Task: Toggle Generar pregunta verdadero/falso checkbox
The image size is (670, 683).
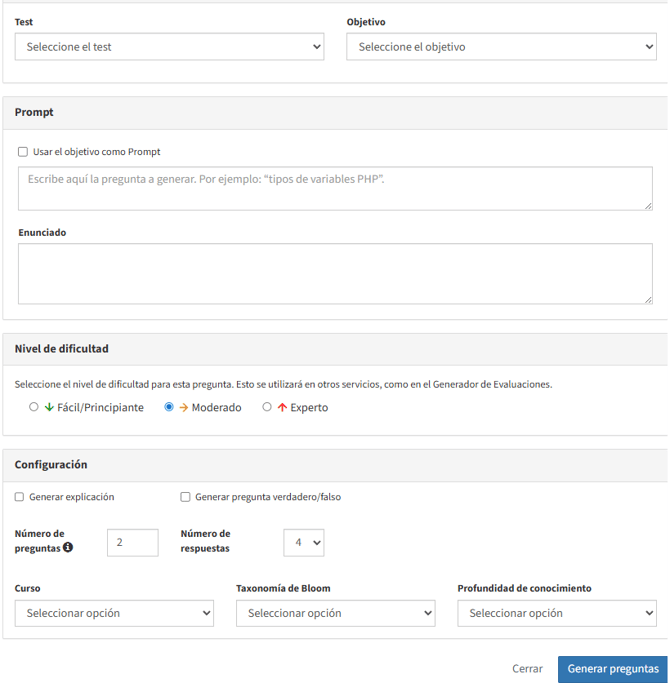Action: click(x=185, y=497)
